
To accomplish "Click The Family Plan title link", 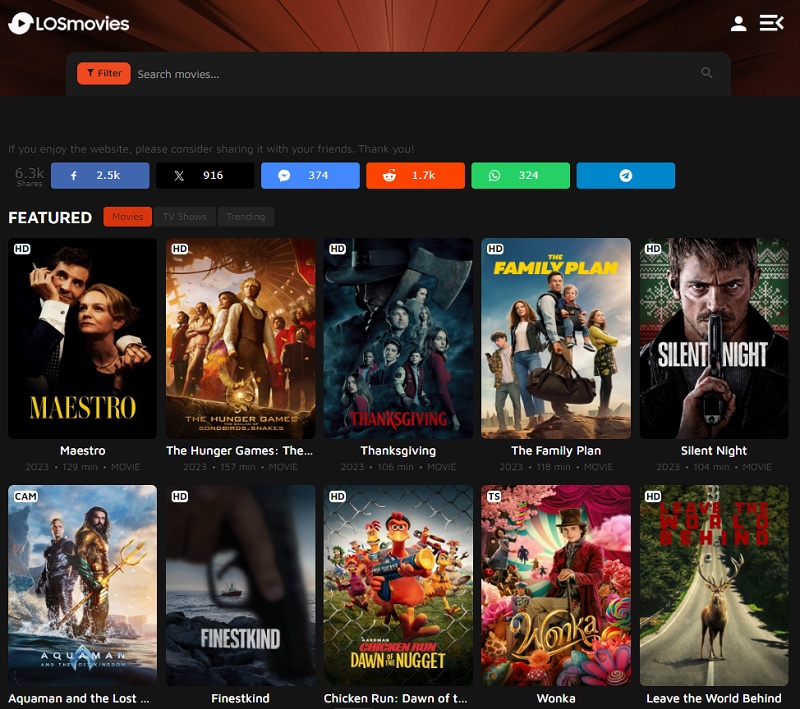I will pyautogui.click(x=556, y=451).
